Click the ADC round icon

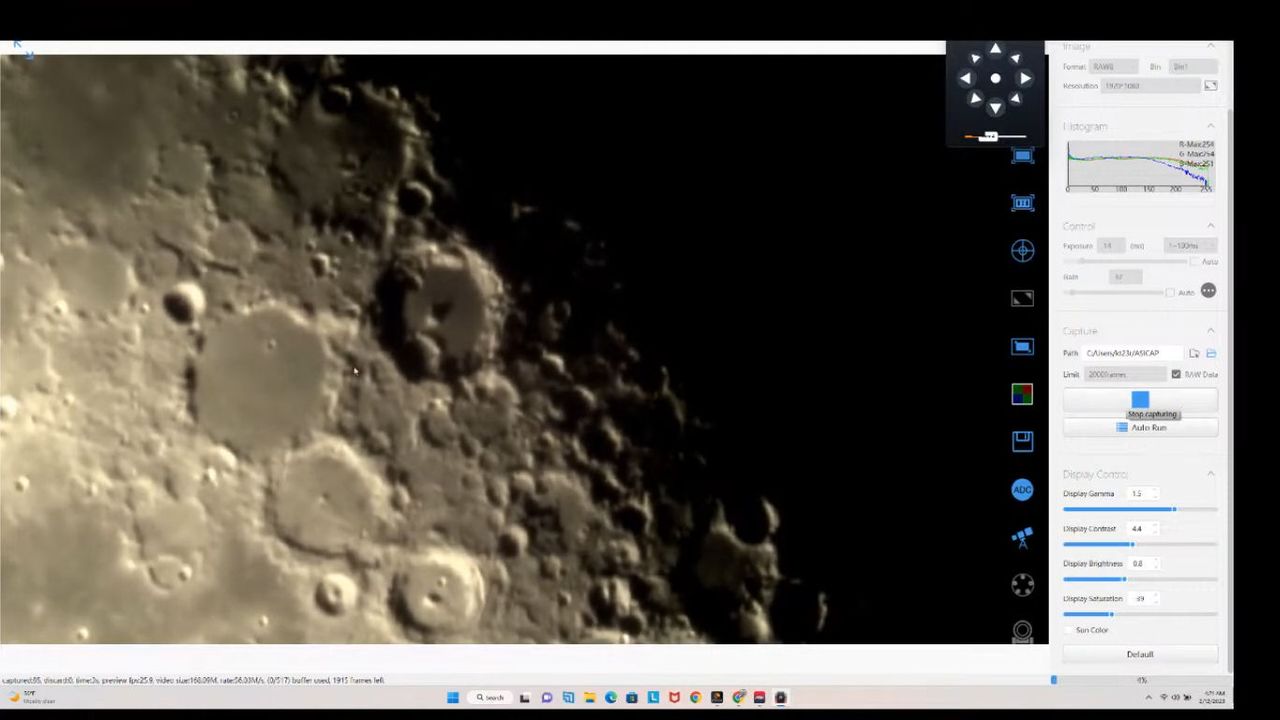click(x=1022, y=490)
